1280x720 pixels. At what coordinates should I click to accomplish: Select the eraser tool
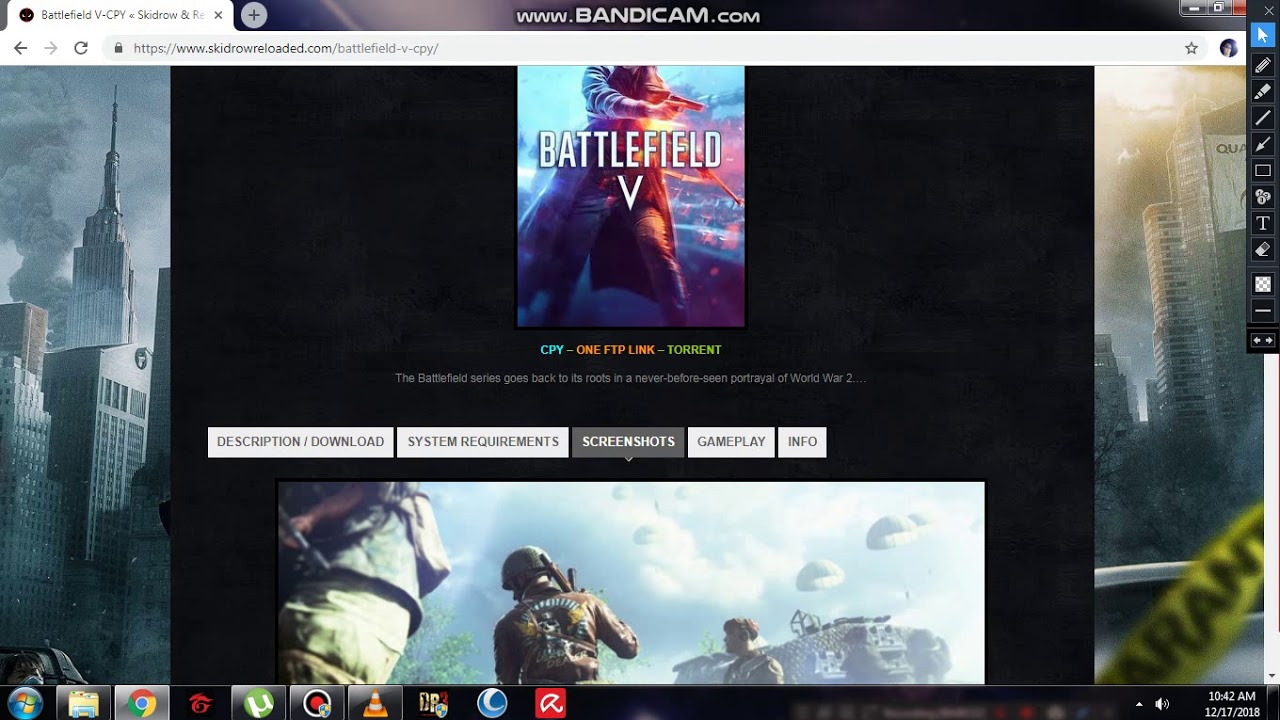1263,249
